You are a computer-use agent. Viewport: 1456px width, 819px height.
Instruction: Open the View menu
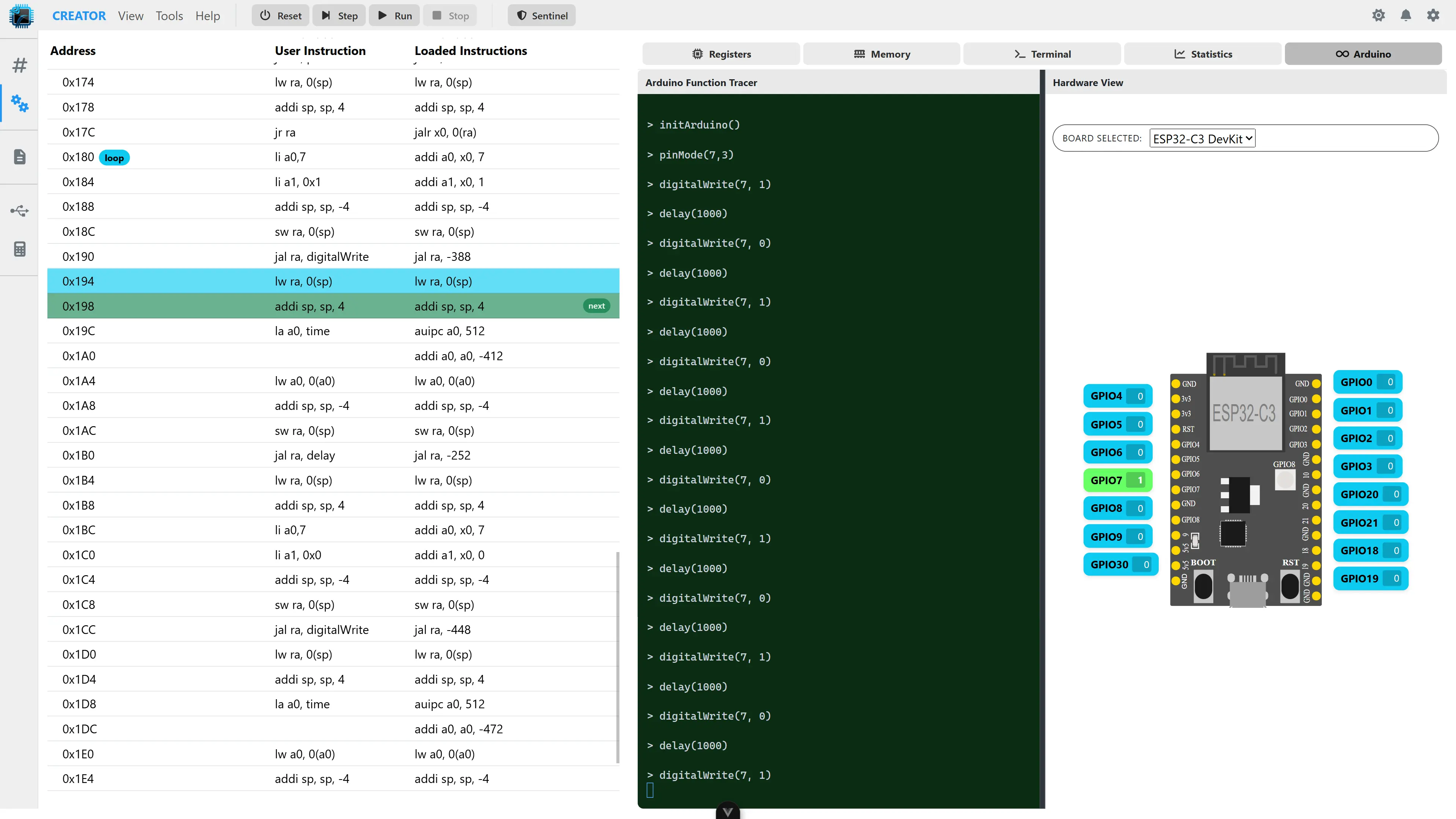tap(130, 16)
